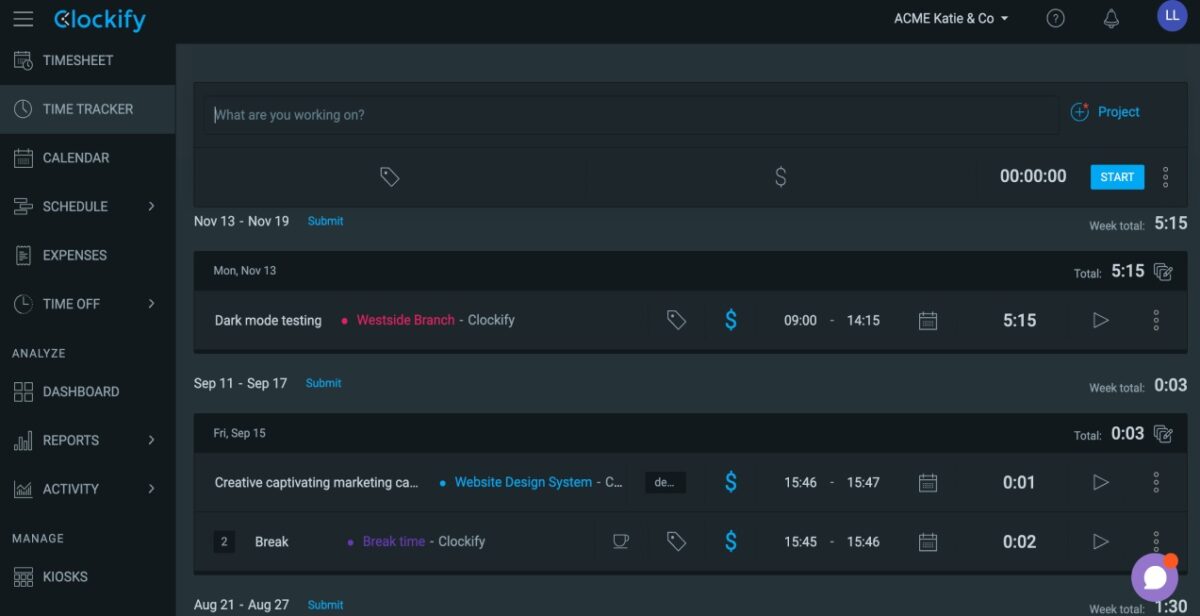This screenshot has height=616, width=1200.
Task: Expand the REPORTS sidebar section
Action: [x=71, y=440]
